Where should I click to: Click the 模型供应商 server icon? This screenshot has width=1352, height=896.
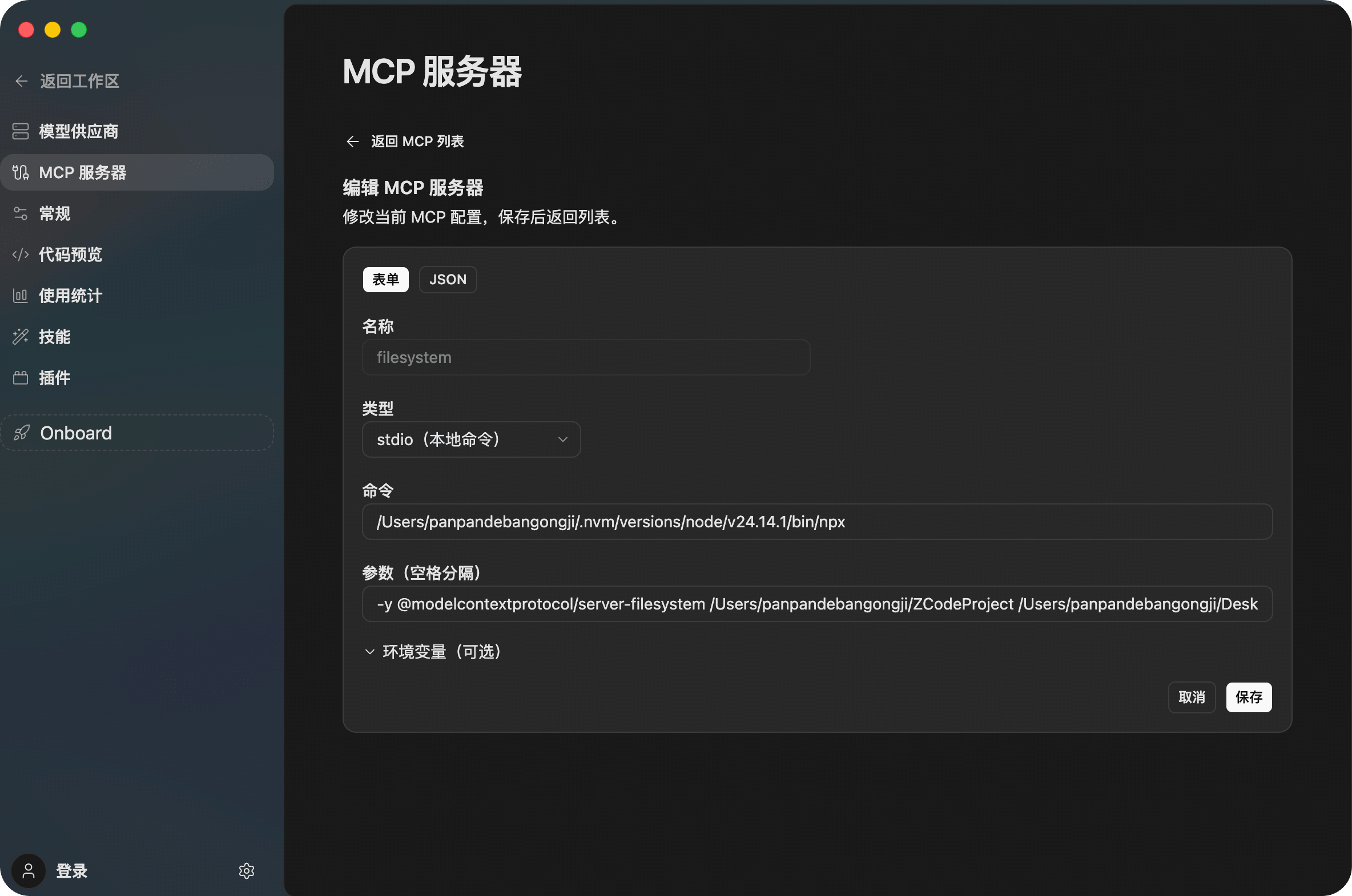(21, 131)
